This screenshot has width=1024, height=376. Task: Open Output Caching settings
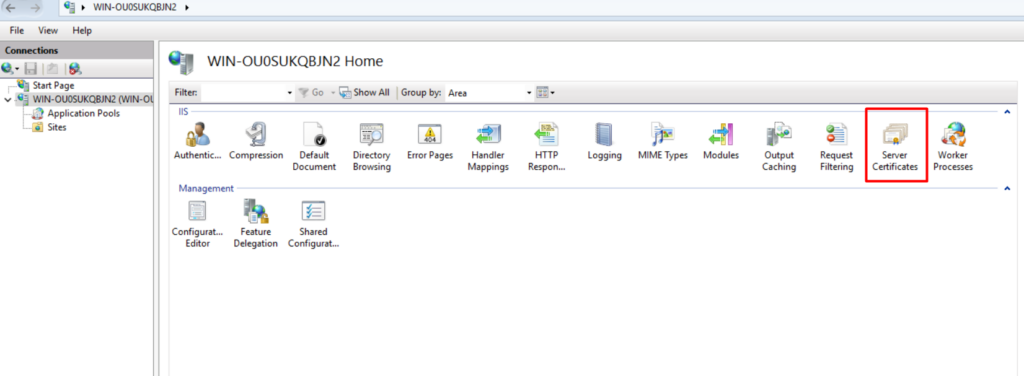(779, 148)
